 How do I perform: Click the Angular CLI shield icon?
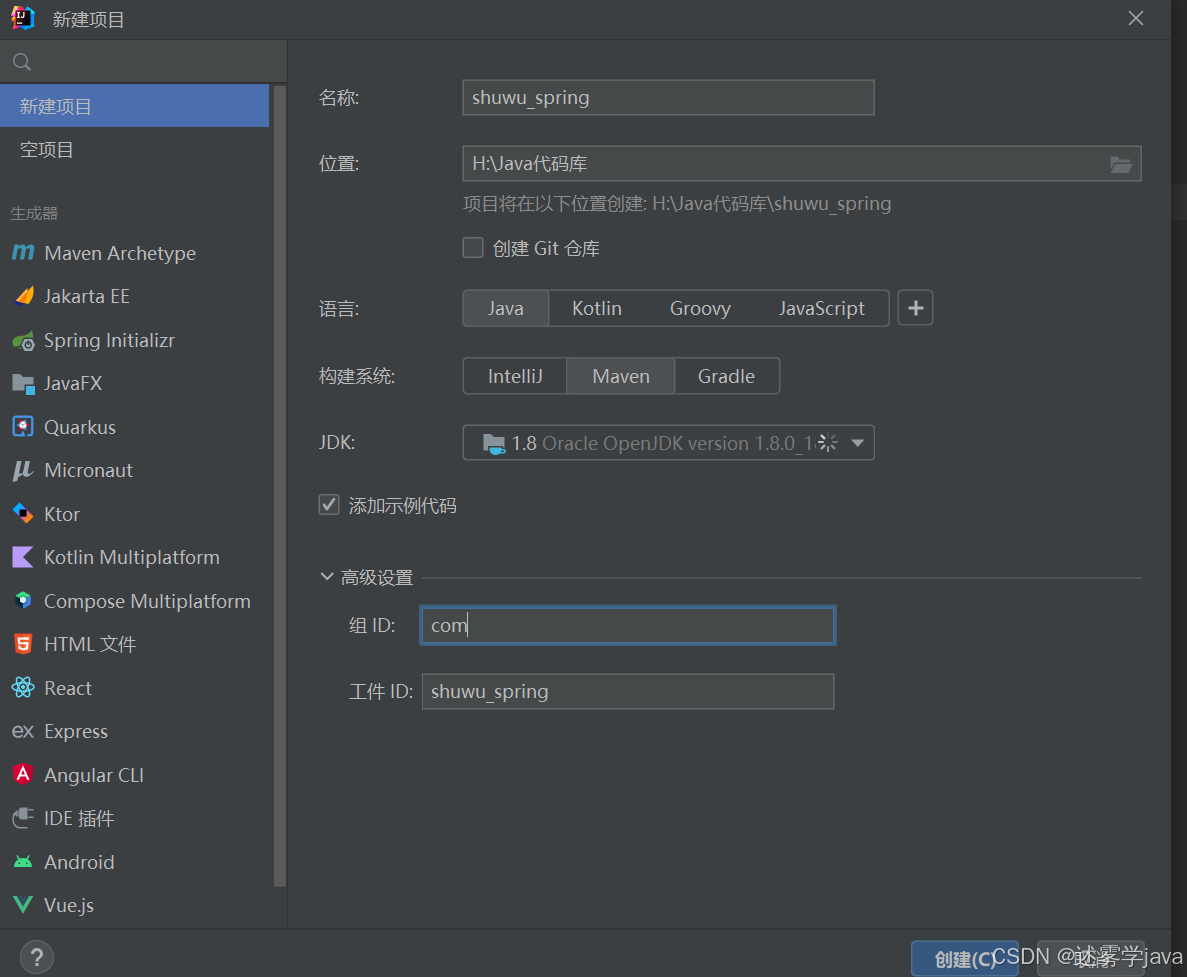(x=23, y=774)
